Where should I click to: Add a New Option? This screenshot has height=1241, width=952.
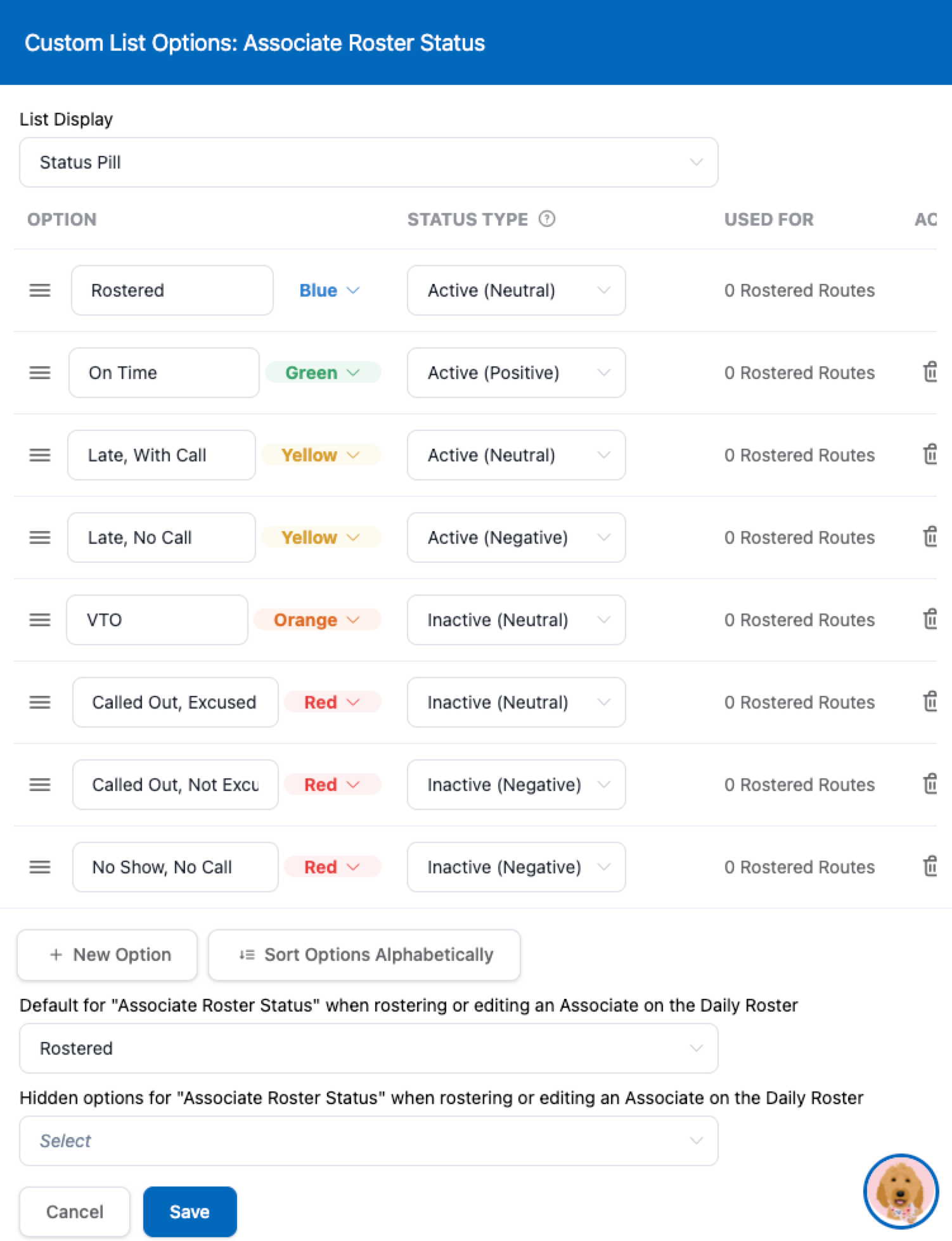[x=107, y=955]
